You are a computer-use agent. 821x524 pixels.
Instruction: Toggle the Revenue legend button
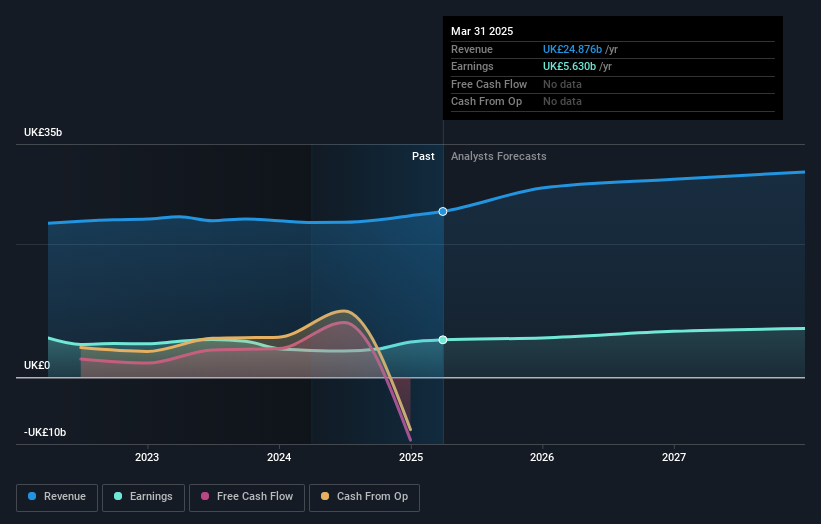pyautogui.click(x=57, y=497)
